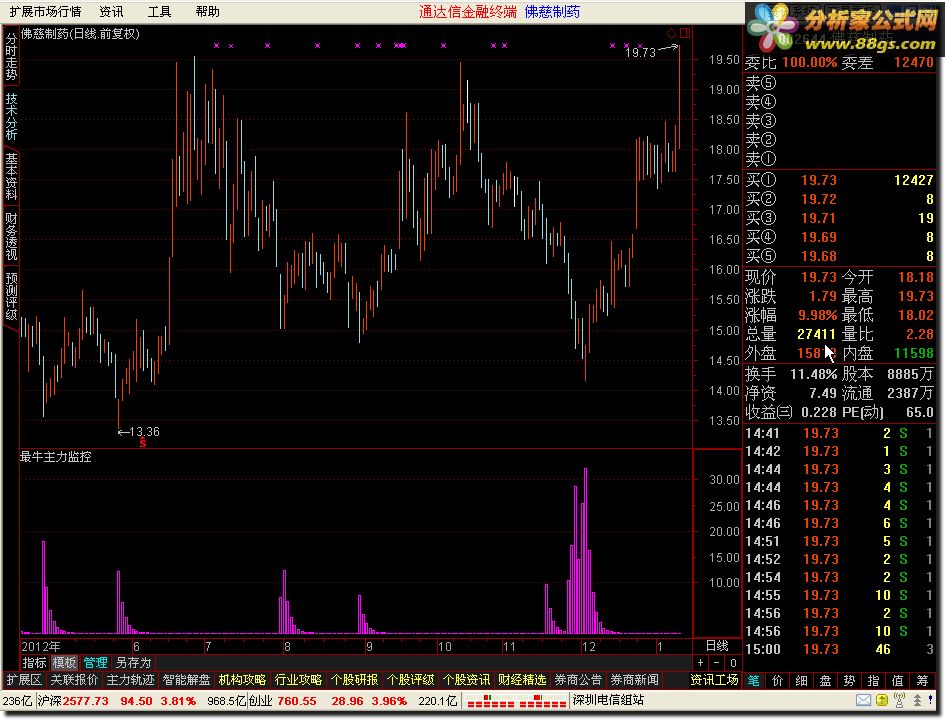Open the 资讯工场 tab

point(714,680)
